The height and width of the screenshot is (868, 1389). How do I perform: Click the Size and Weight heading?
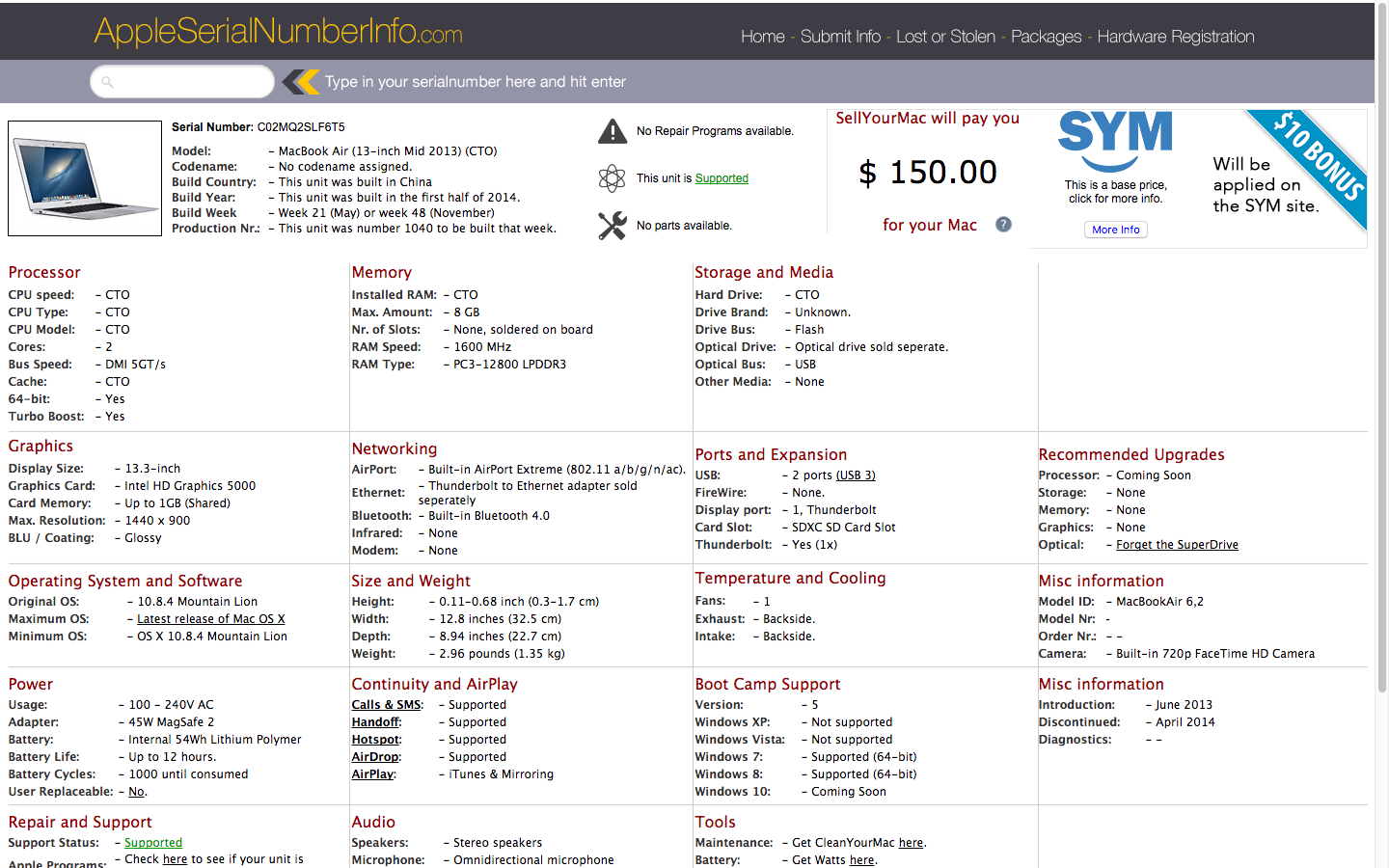pos(411,582)
